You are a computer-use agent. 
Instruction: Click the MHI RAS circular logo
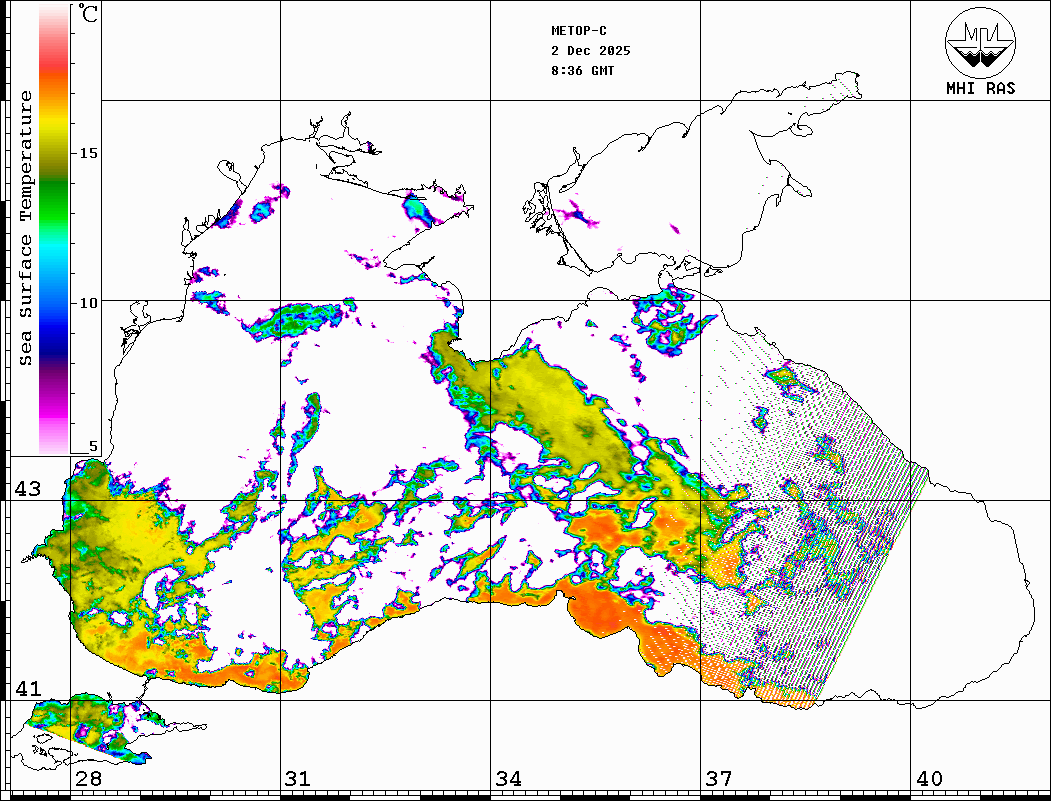pyautogui.click(x=980, y=42)
